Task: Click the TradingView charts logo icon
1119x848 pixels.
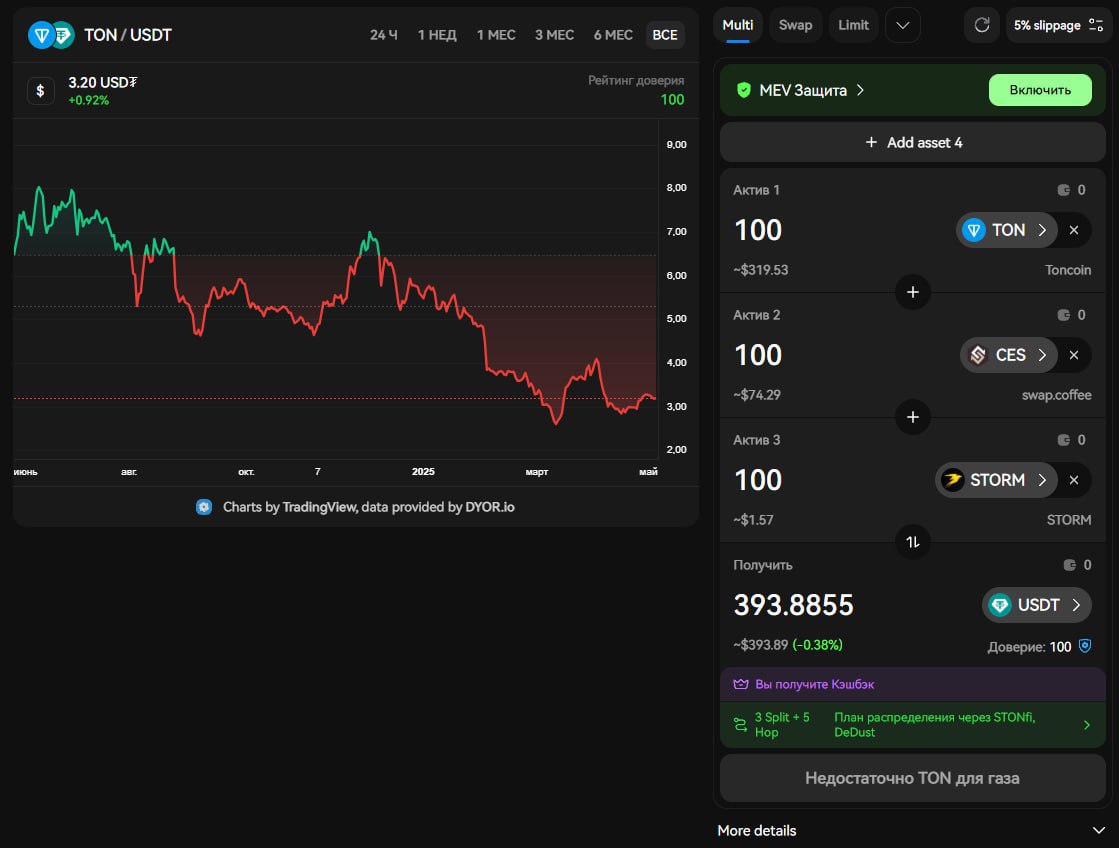Action: pos(204,507)
